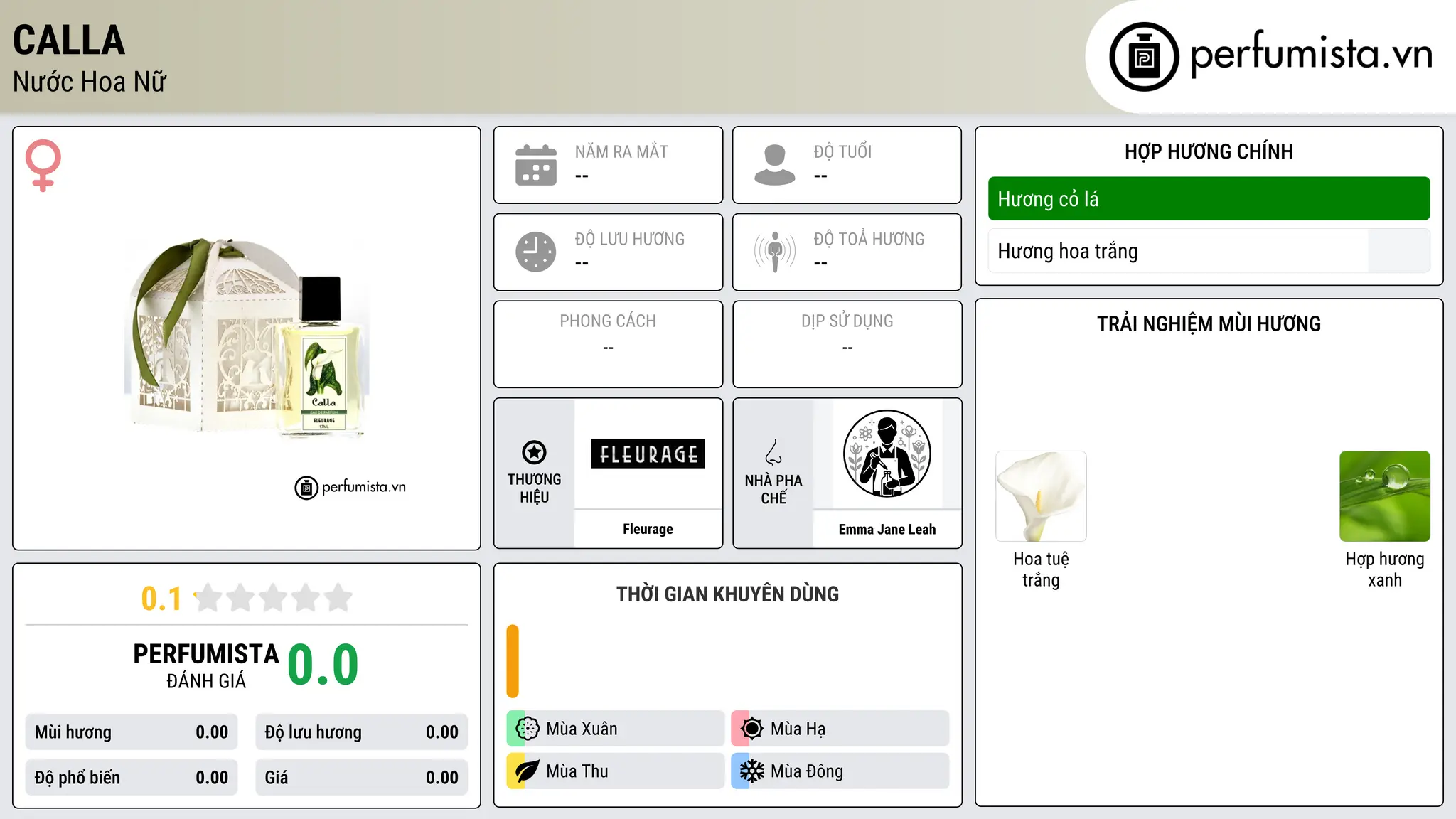
Task: Open the Fleurage brand name link
Action: tap(648, 529)
